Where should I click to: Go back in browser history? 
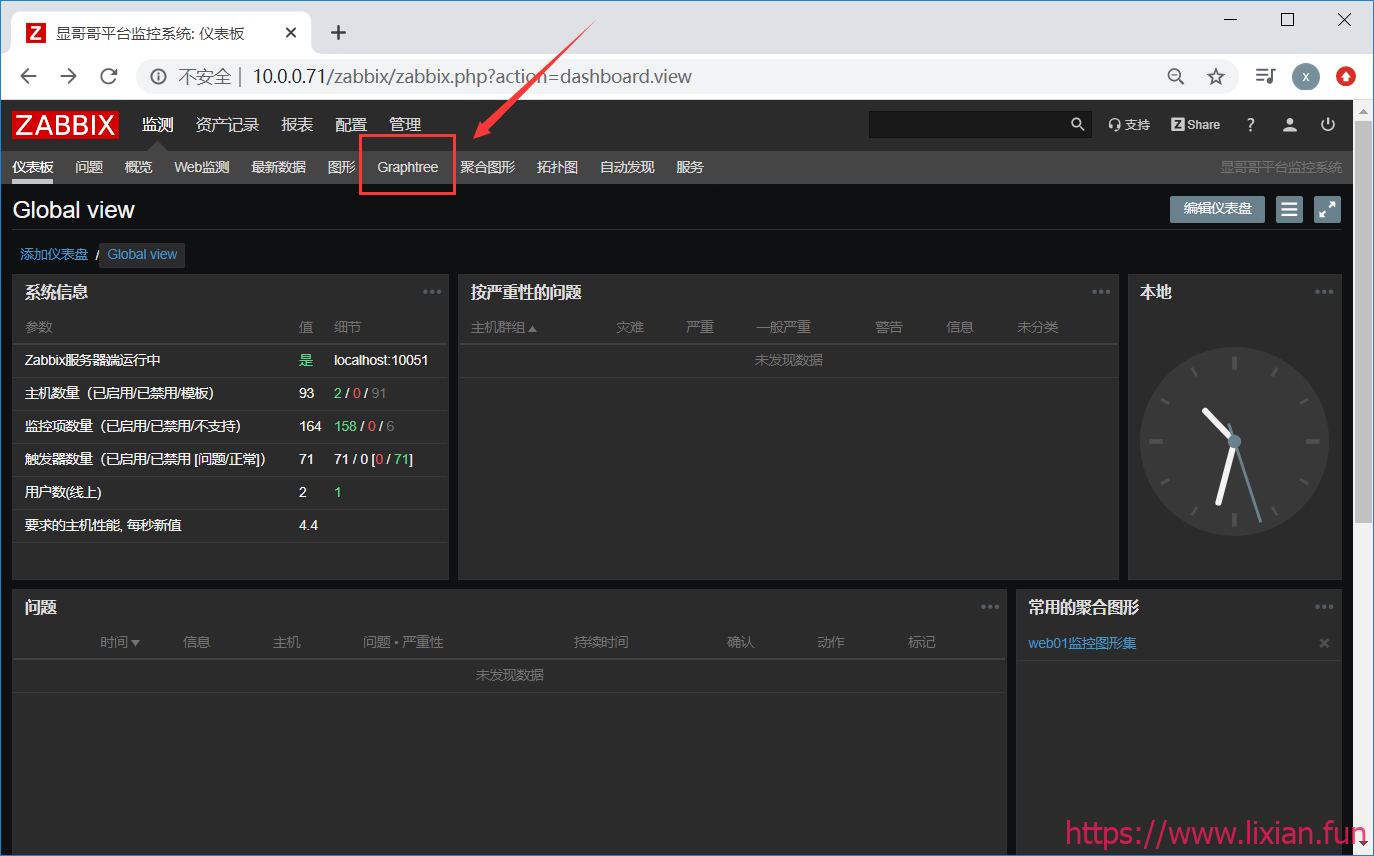coord(28,76)
